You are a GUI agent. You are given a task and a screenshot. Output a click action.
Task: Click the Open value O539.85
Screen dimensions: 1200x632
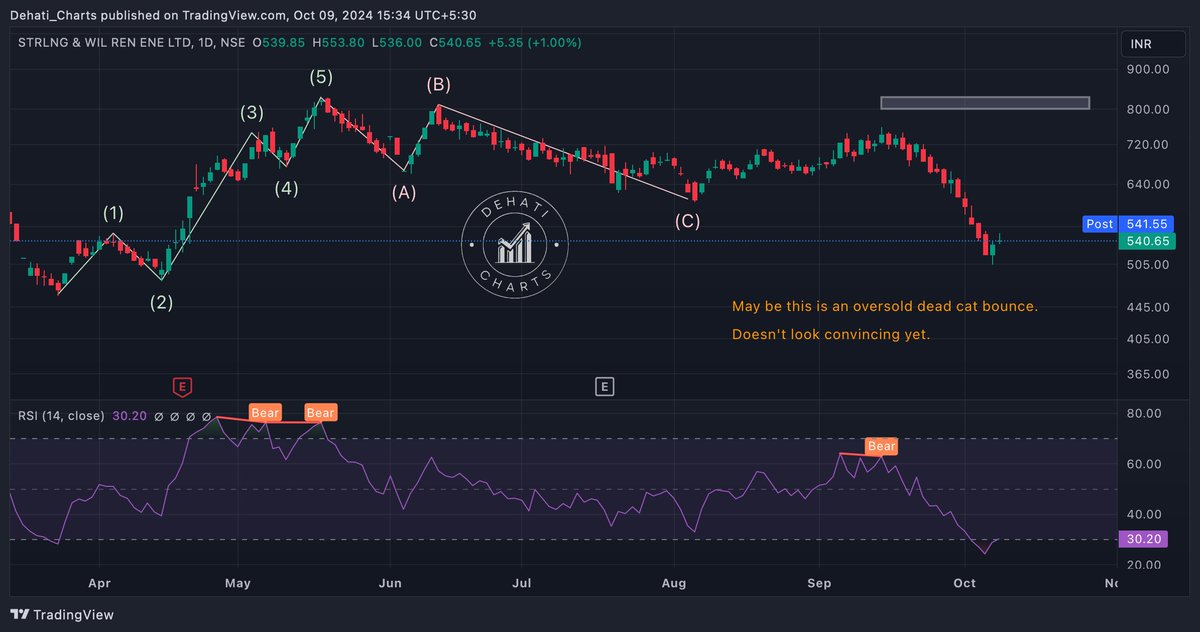(278, 43)
